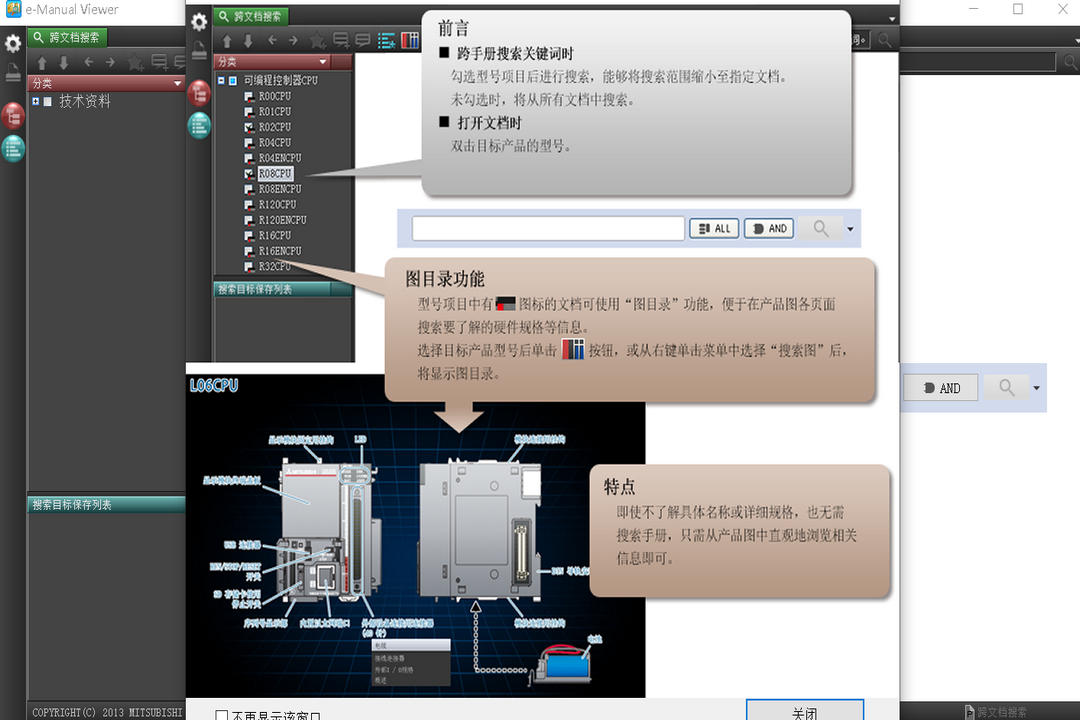Screen dimensions: 1080x720
Task: Open the search options dropdown beside magnifier
Action: click(x=850, y=228)
